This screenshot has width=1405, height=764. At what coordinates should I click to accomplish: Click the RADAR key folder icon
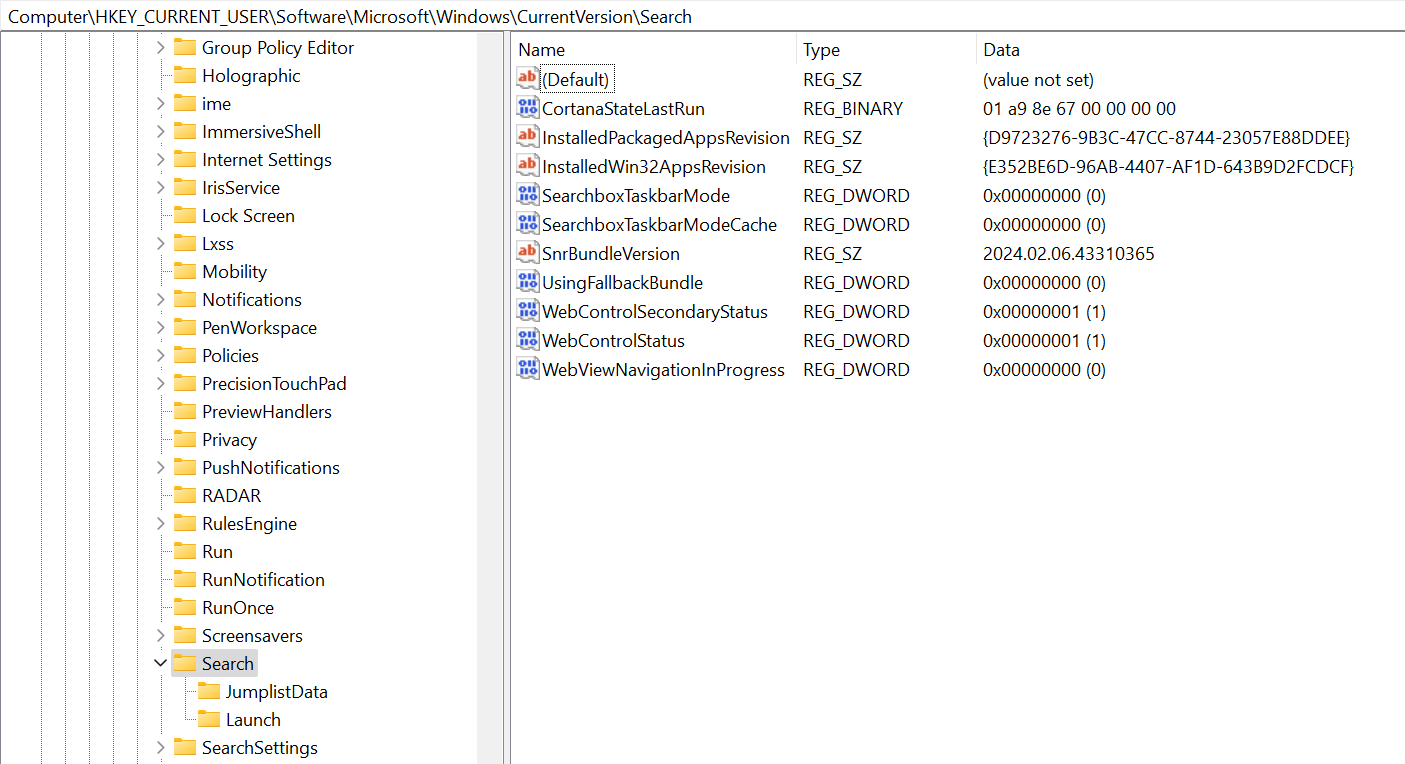pos(184,495)
